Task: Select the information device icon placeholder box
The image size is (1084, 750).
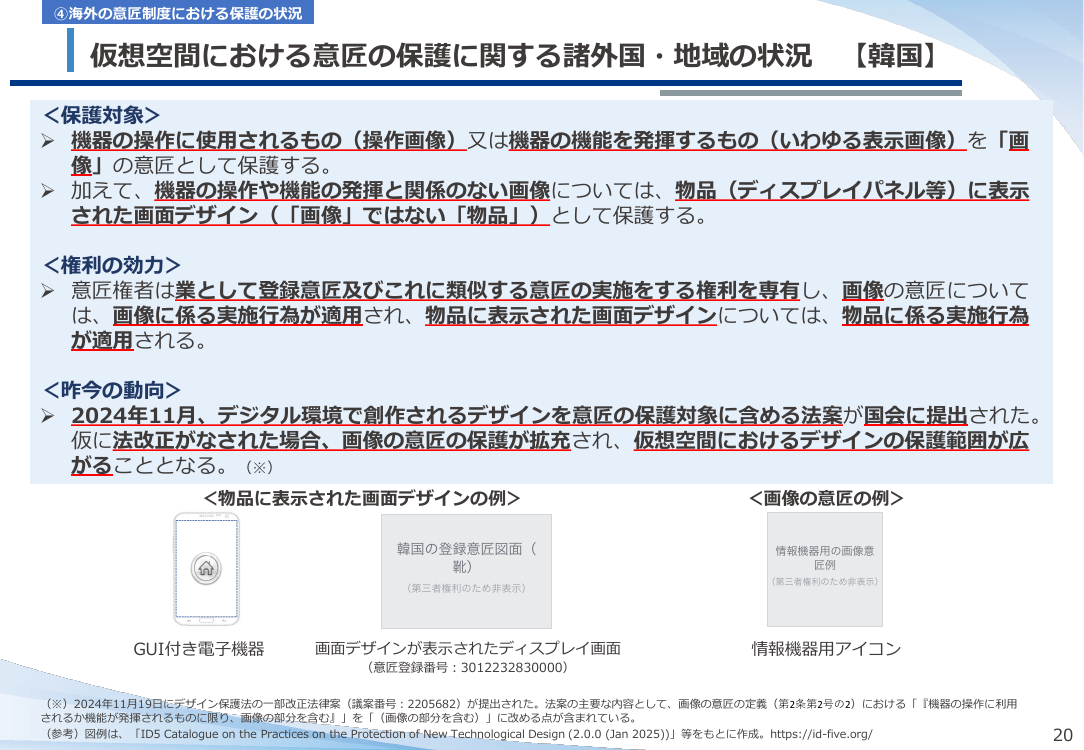Action: coord(825,570)
